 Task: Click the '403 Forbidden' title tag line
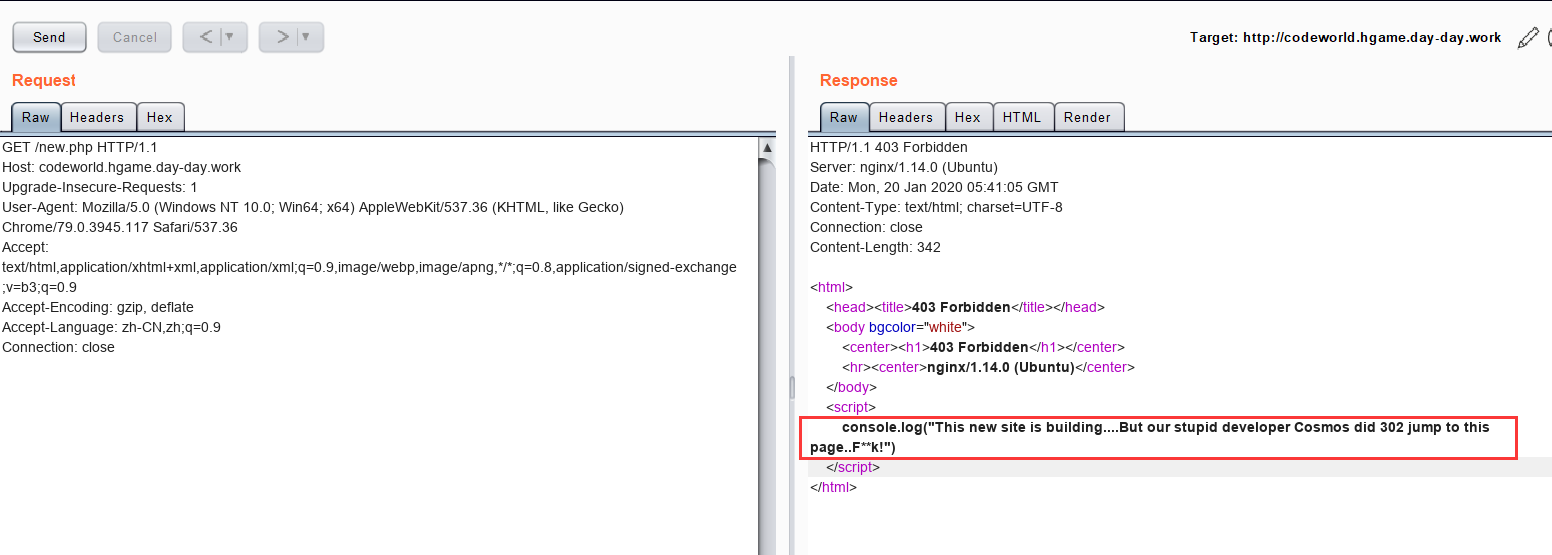(965, 307)
